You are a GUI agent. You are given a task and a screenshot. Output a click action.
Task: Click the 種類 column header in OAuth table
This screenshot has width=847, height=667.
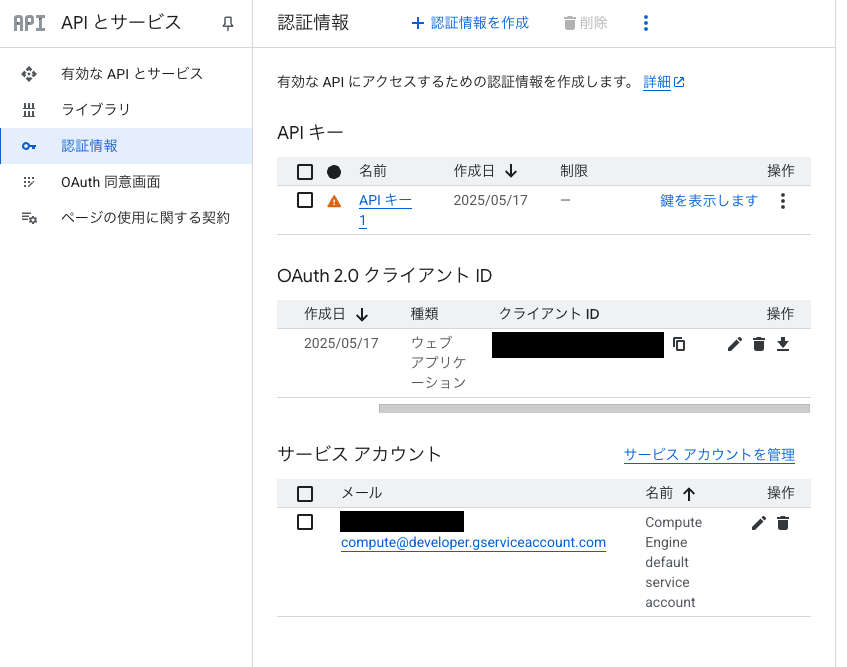pos(425,314)
